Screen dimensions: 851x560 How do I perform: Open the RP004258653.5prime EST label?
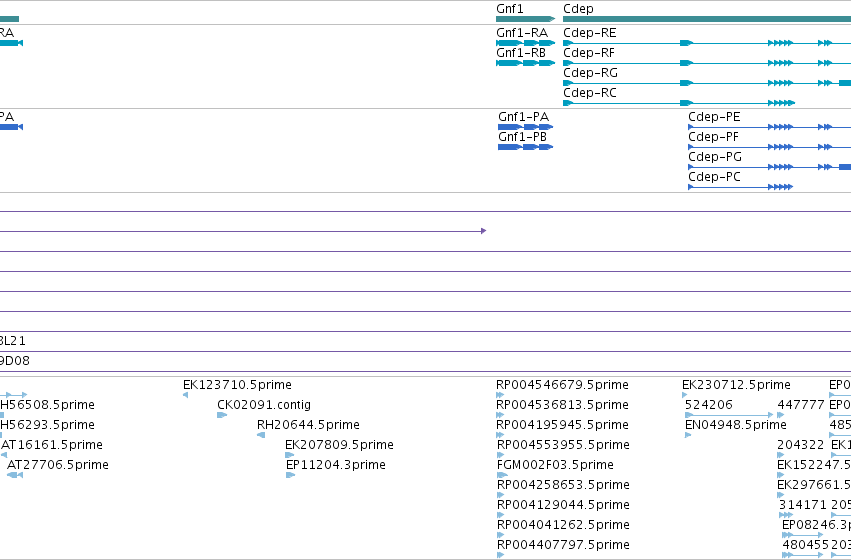coord(563,485)
